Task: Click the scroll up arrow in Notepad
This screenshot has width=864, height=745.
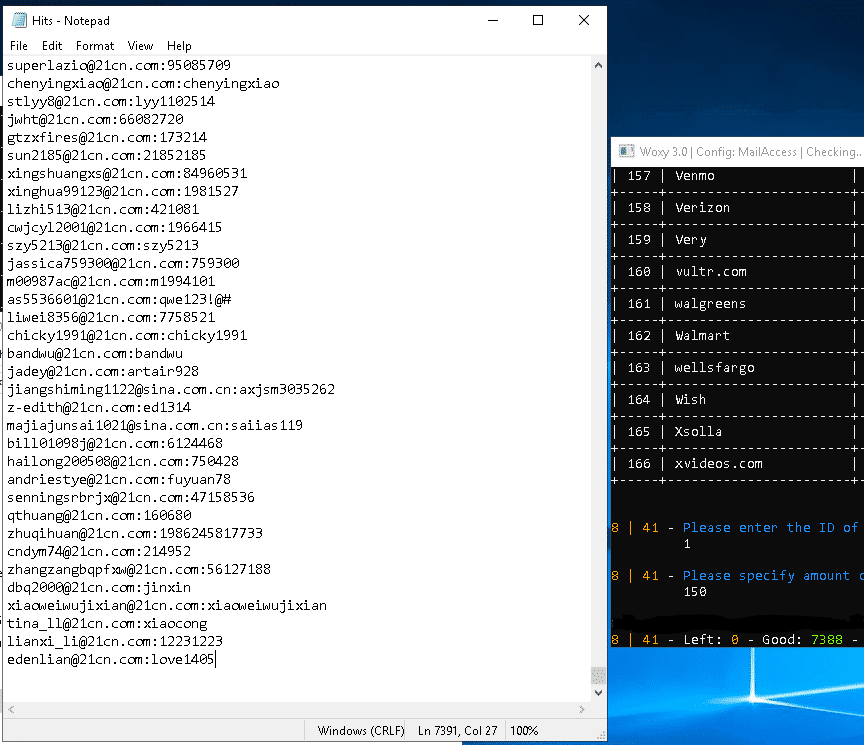Action: (598, 65)
